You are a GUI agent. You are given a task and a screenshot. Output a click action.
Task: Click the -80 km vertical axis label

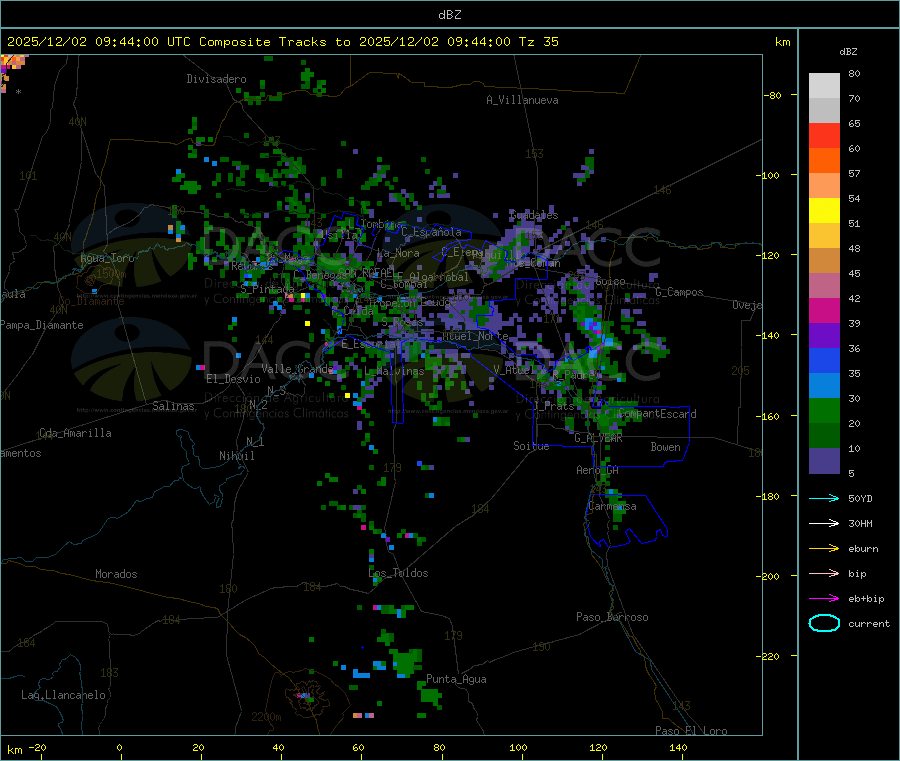772,95
